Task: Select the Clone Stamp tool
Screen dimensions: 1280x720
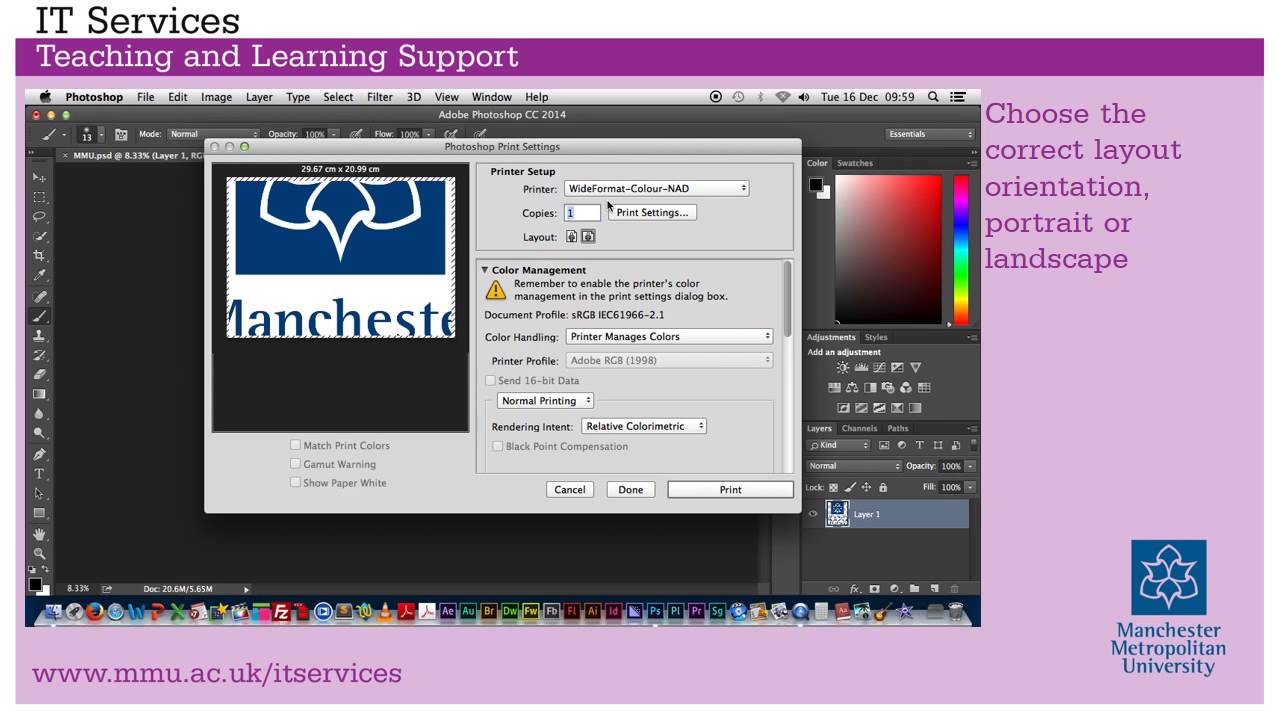Action: (40, 336)
